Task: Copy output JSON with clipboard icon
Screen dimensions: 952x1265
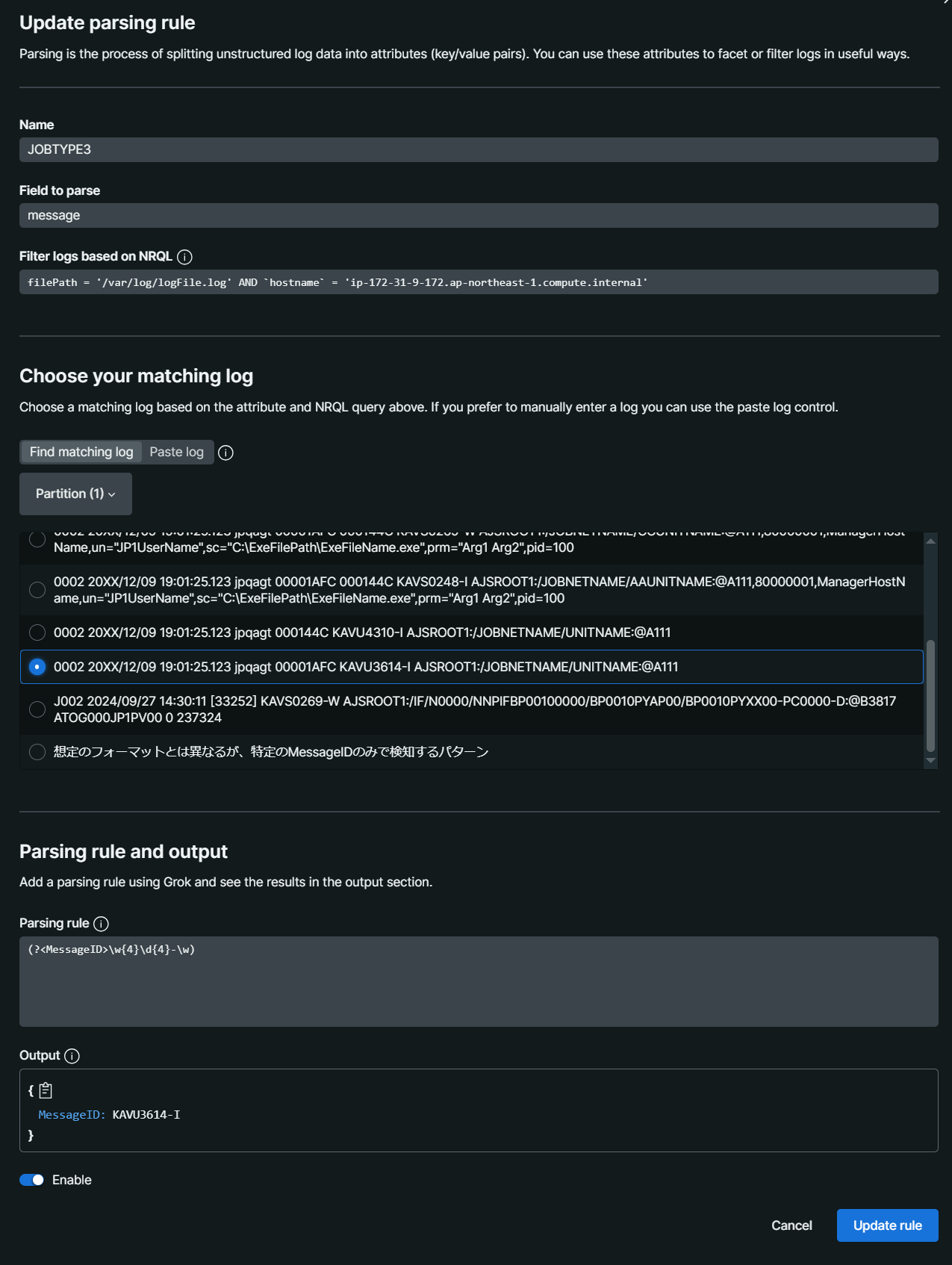Action: click(x=46, y=1091)
